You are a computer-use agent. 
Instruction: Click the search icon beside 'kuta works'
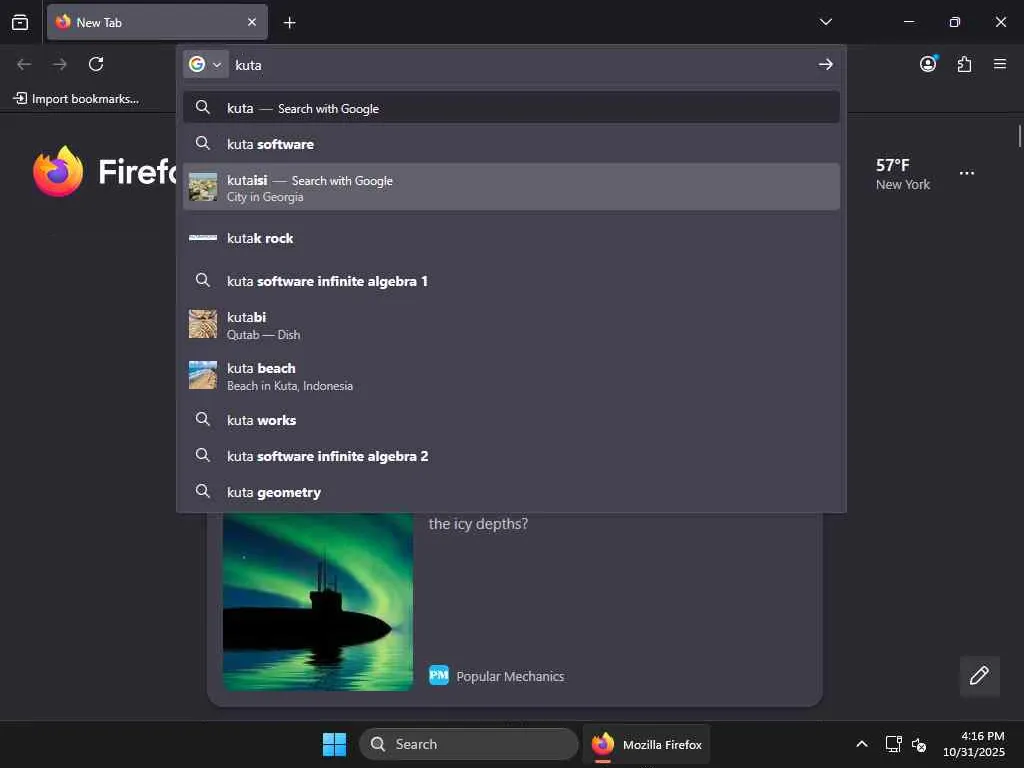tap(203, 419)
